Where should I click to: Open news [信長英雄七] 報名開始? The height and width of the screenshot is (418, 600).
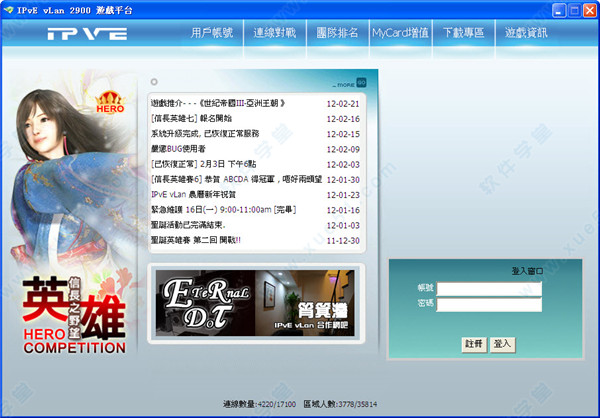click(x=191, y=119)
